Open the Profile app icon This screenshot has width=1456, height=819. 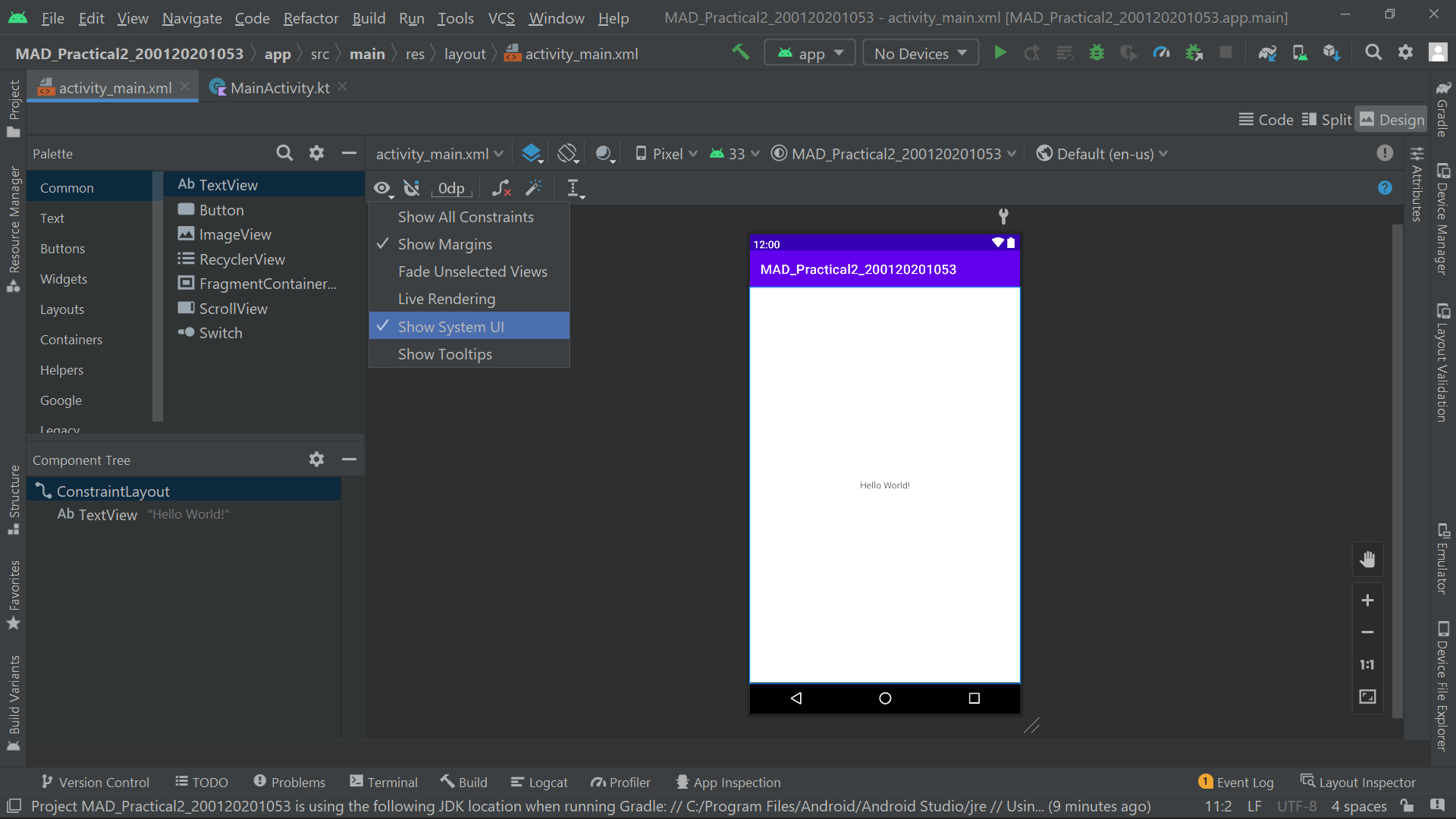1162,52
